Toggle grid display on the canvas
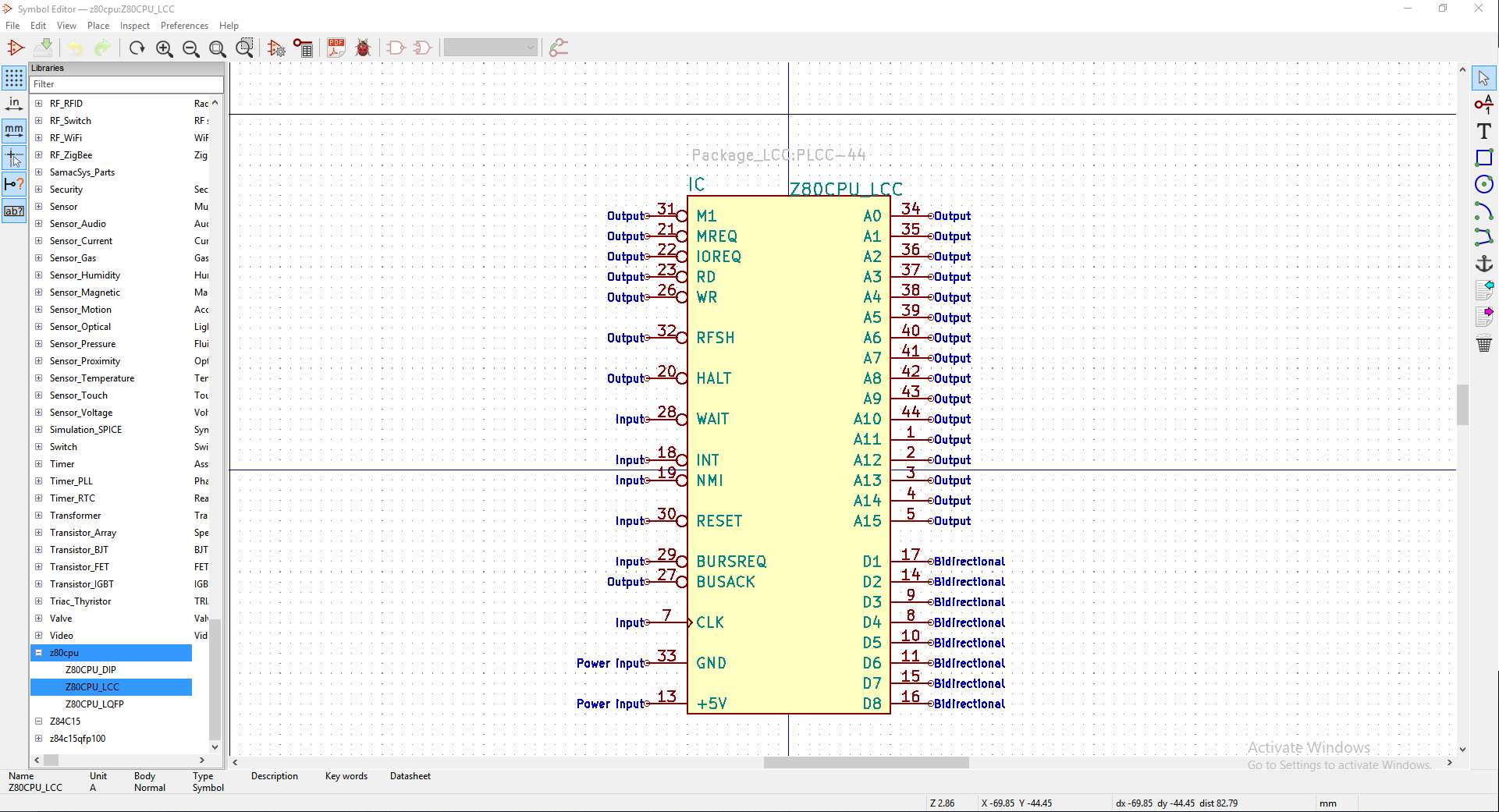 click(x=14, y=78)
